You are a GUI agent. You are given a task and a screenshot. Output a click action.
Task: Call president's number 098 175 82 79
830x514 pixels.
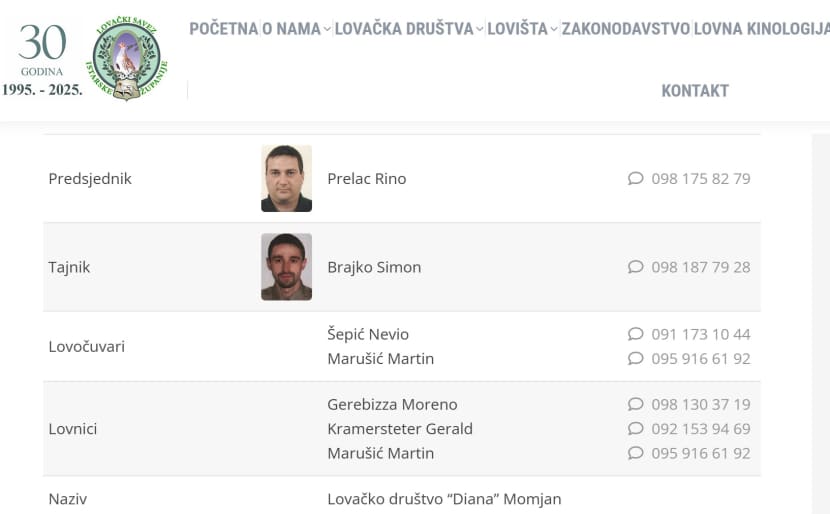tap(700, 179)
